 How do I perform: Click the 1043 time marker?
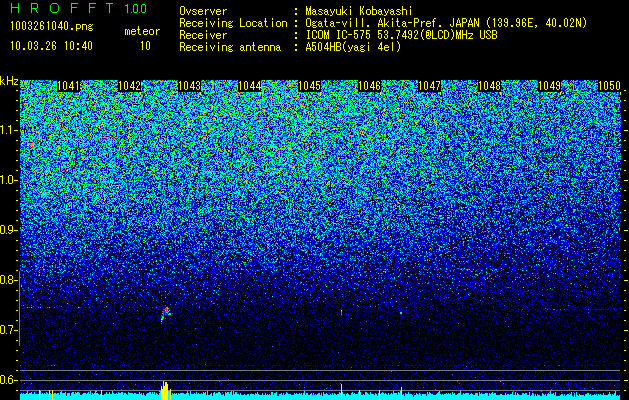[189, 86]
